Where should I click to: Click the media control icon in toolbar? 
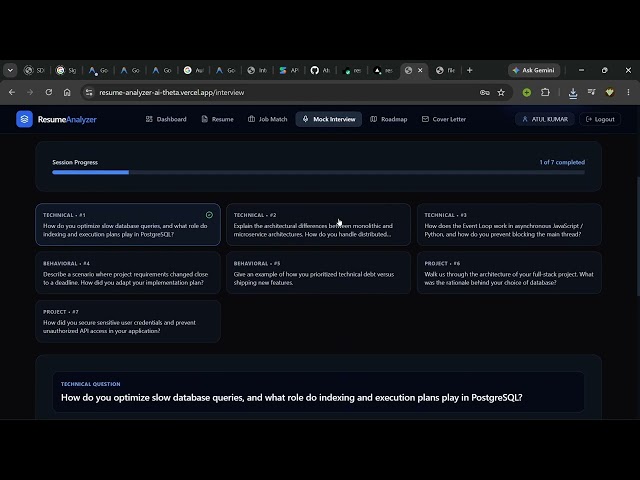591,92
